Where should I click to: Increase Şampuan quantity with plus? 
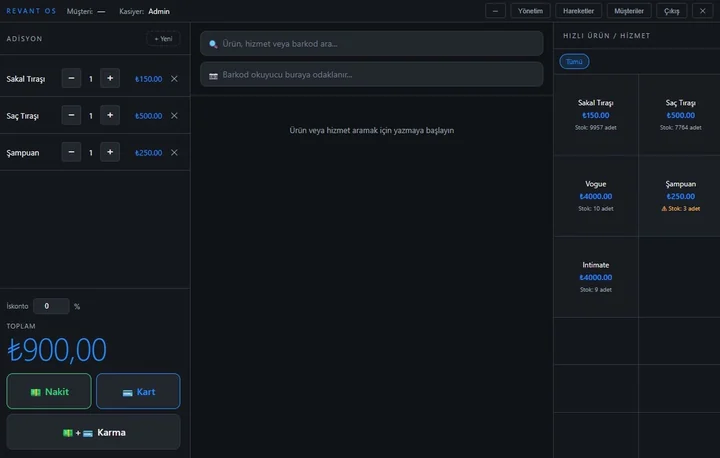(110, 152)
